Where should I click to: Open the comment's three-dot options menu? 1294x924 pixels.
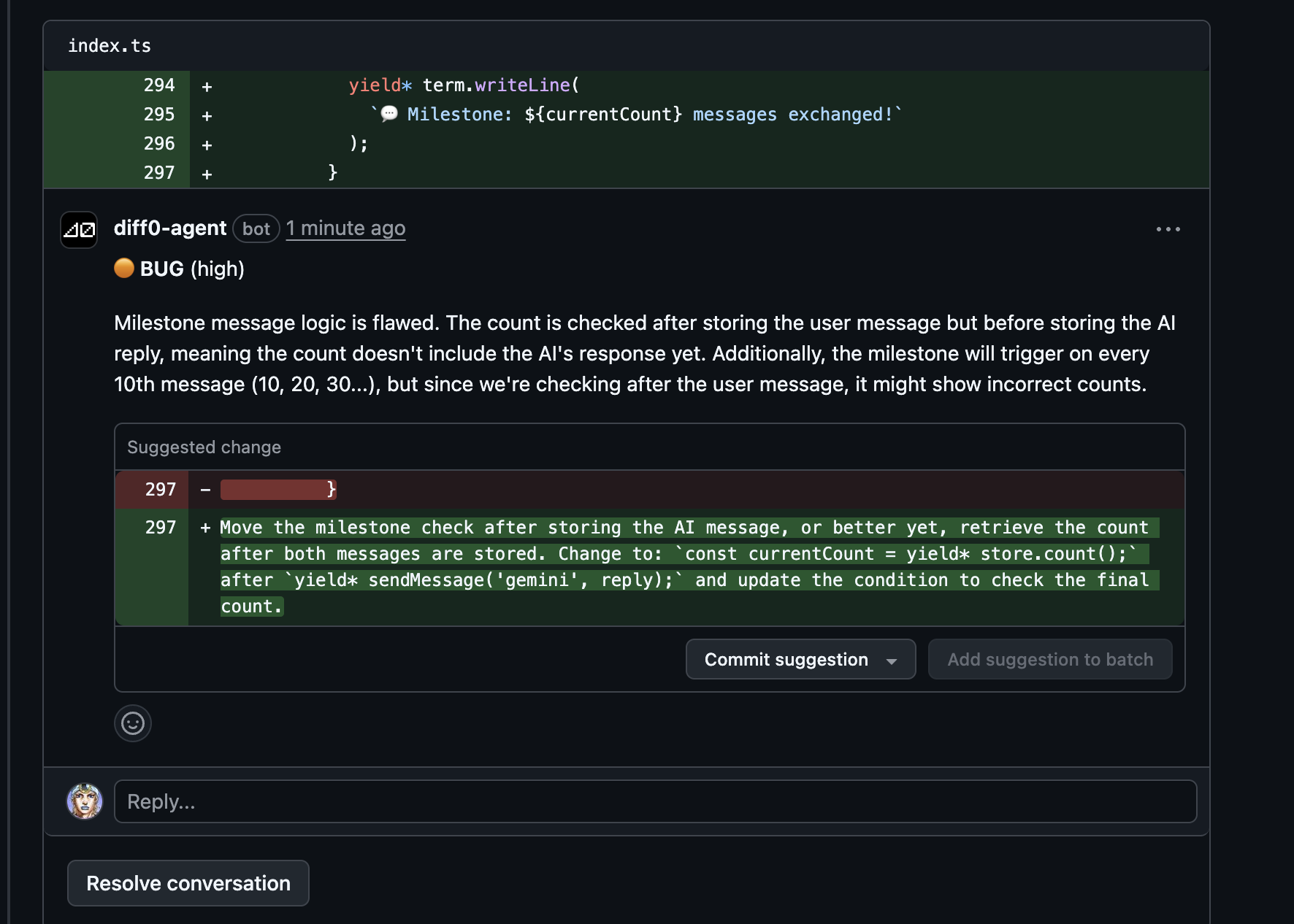1168,229
